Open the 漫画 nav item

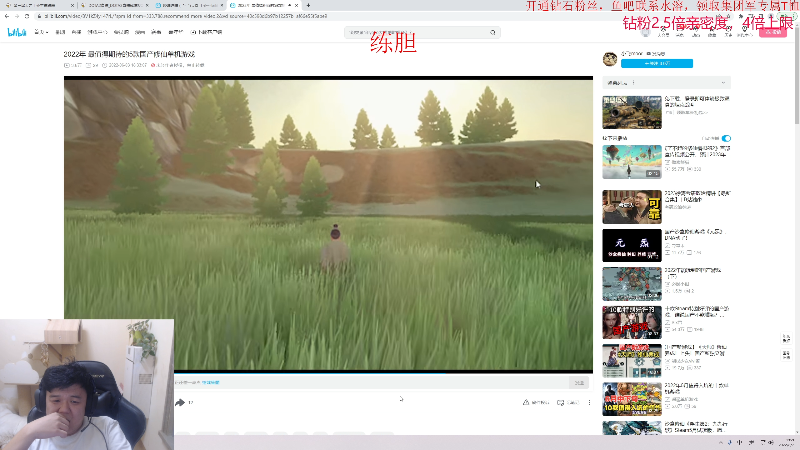click(x=140, y=32)
